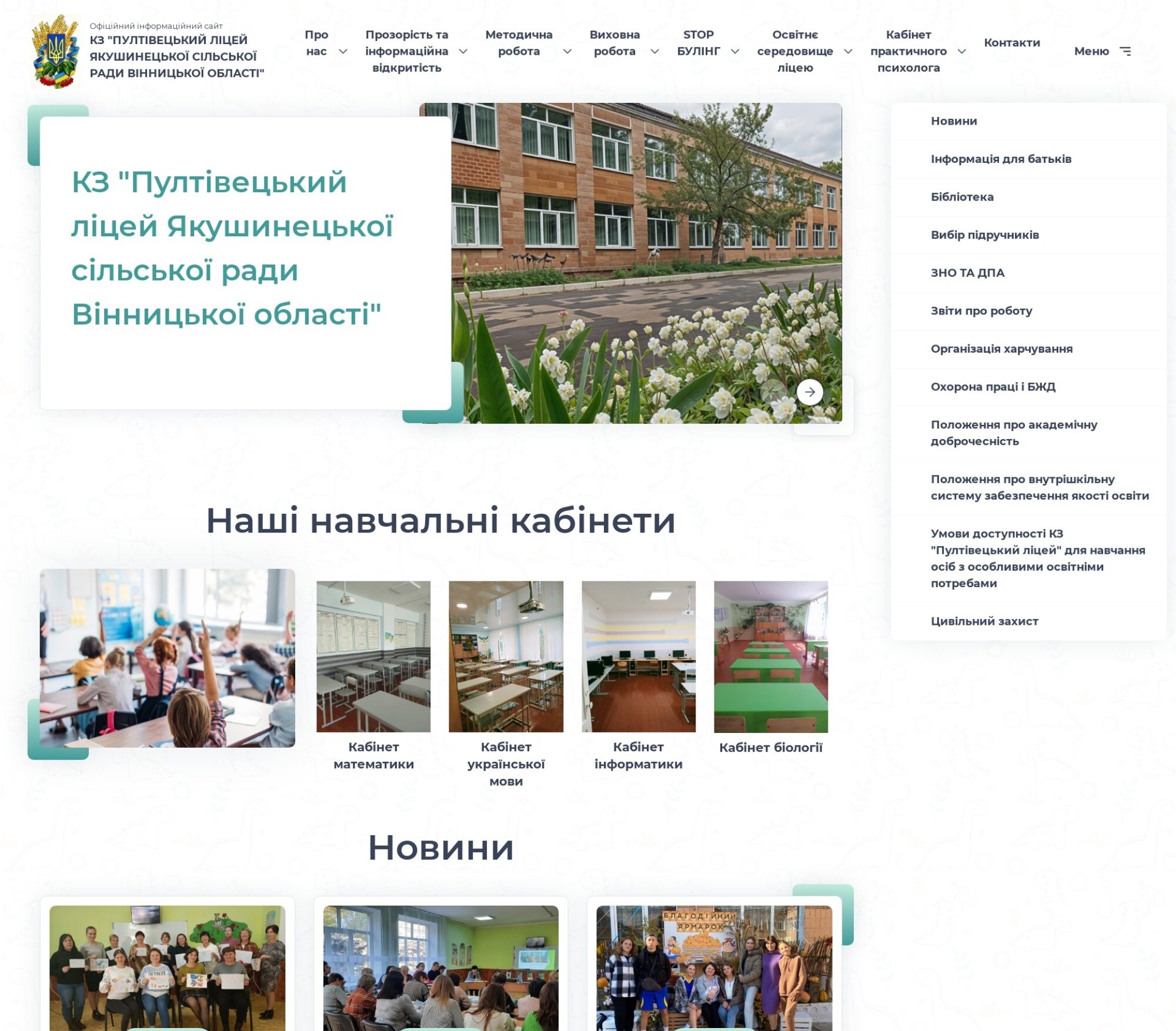
Task: Open Методична робота submenu chevron
Action: click(x=567, y=52)
